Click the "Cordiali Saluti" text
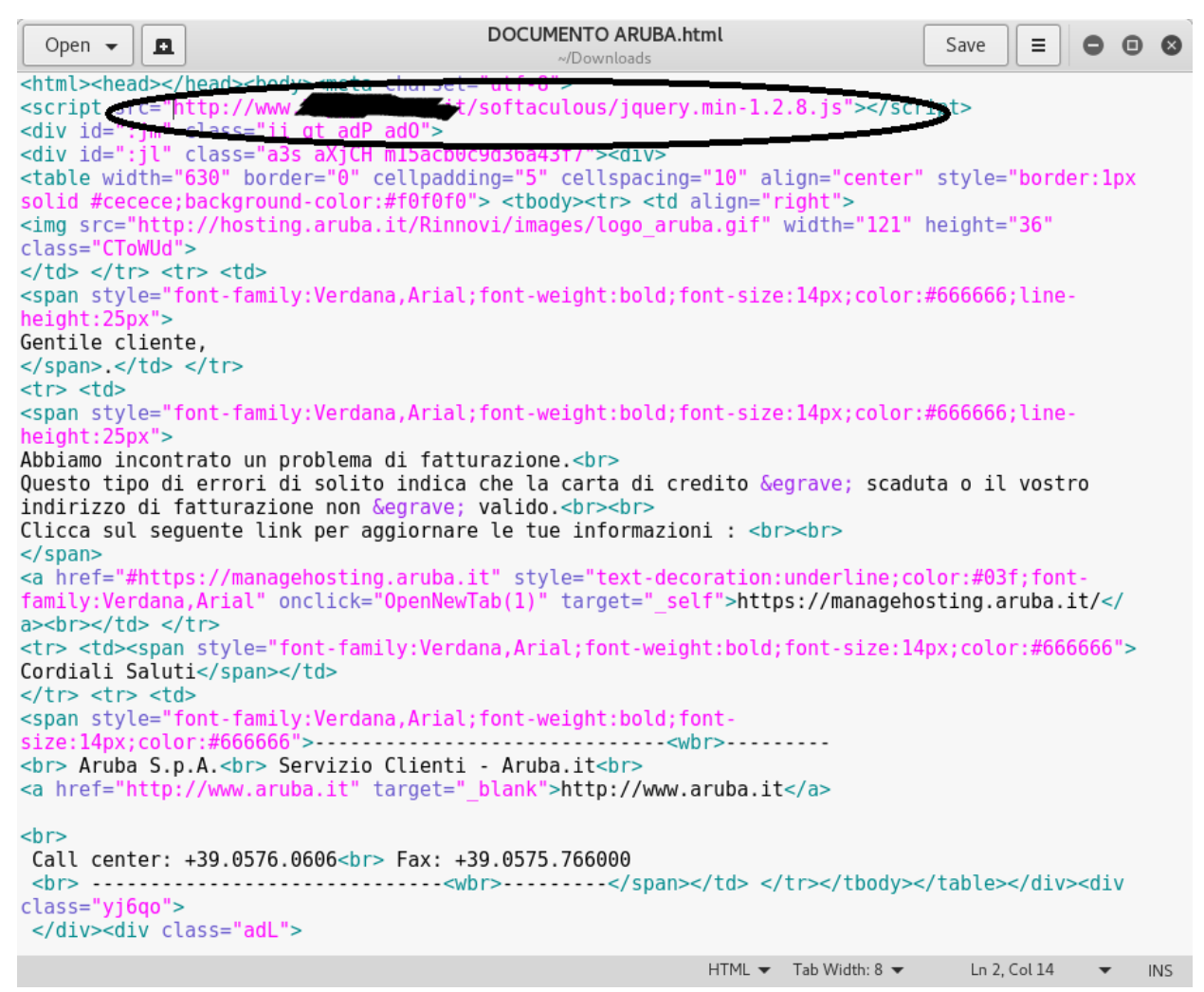Screen dimensions: 1204x992 click(108, 671)
